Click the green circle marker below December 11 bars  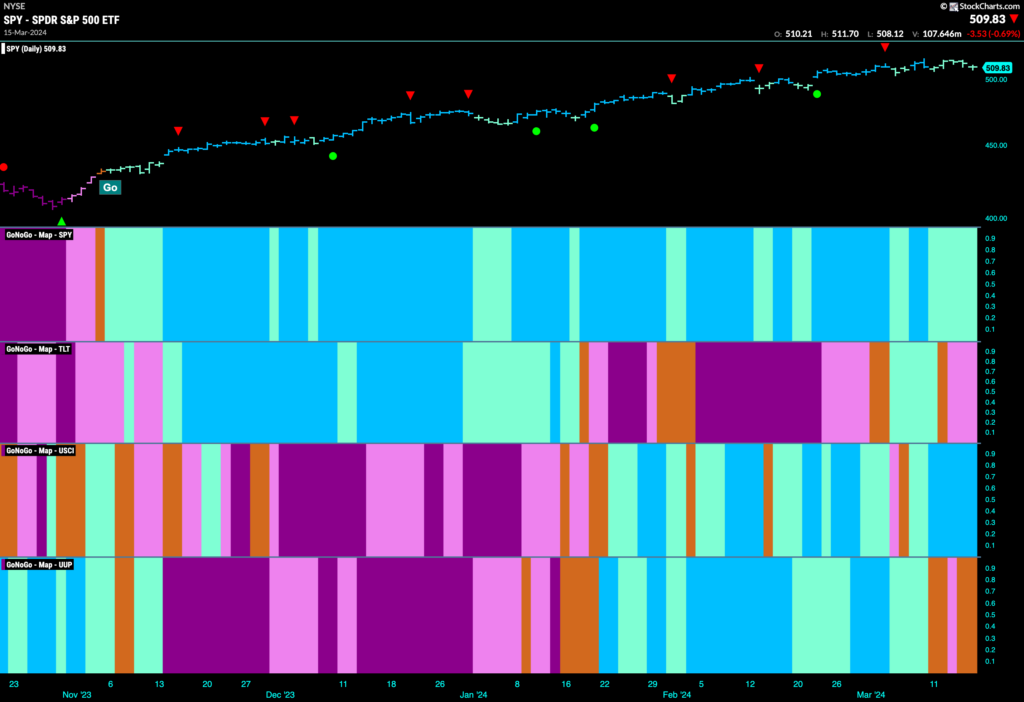(x=333, y=156)
